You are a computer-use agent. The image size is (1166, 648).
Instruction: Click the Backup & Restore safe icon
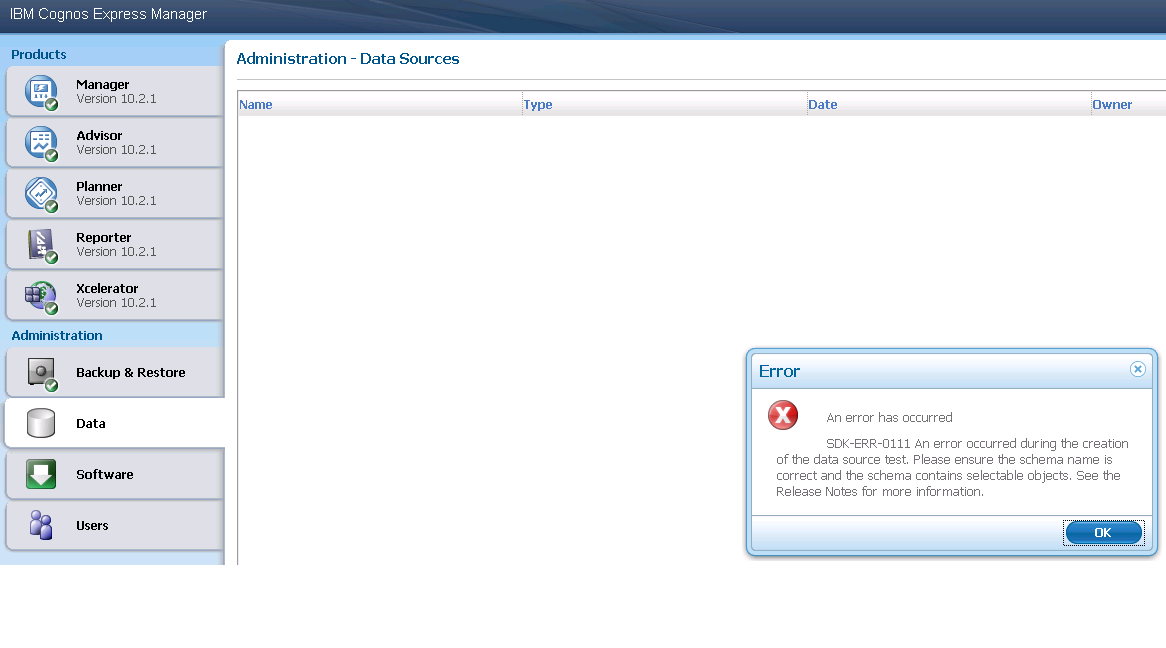click(x=41, y=373)
